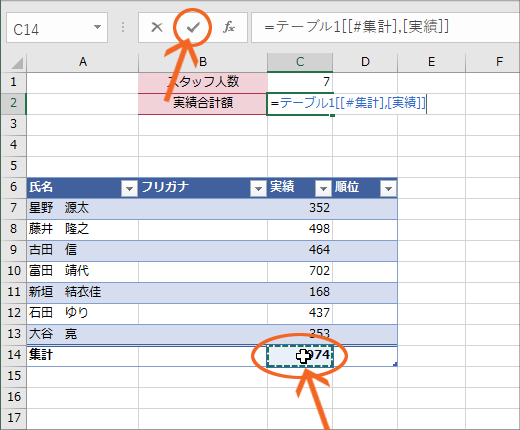Click the table resize handle corner
The width and height of the screenshot is (520, 430).
point(395,364)
